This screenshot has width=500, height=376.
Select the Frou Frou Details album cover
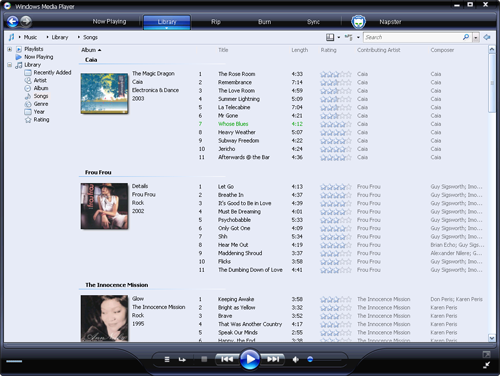(x=104, y=206)
